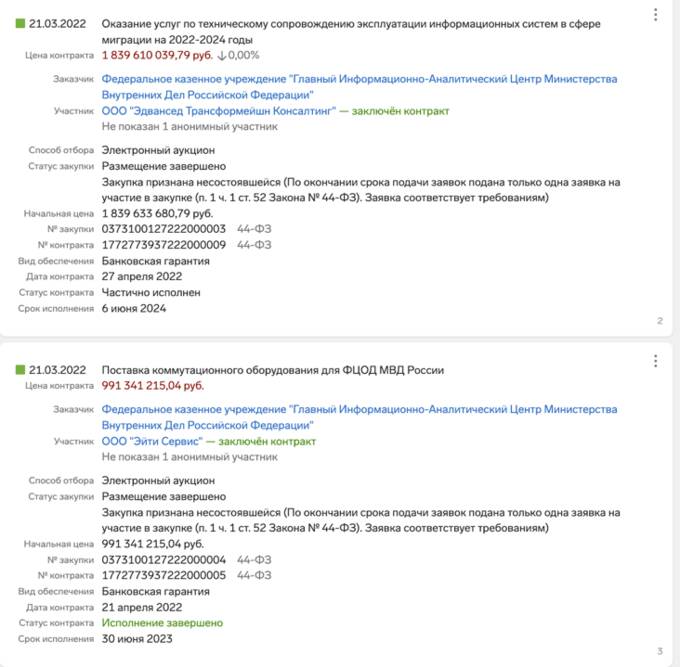Open the customer link in the switching equipment card
680x667 pixels.
point(359,417)
